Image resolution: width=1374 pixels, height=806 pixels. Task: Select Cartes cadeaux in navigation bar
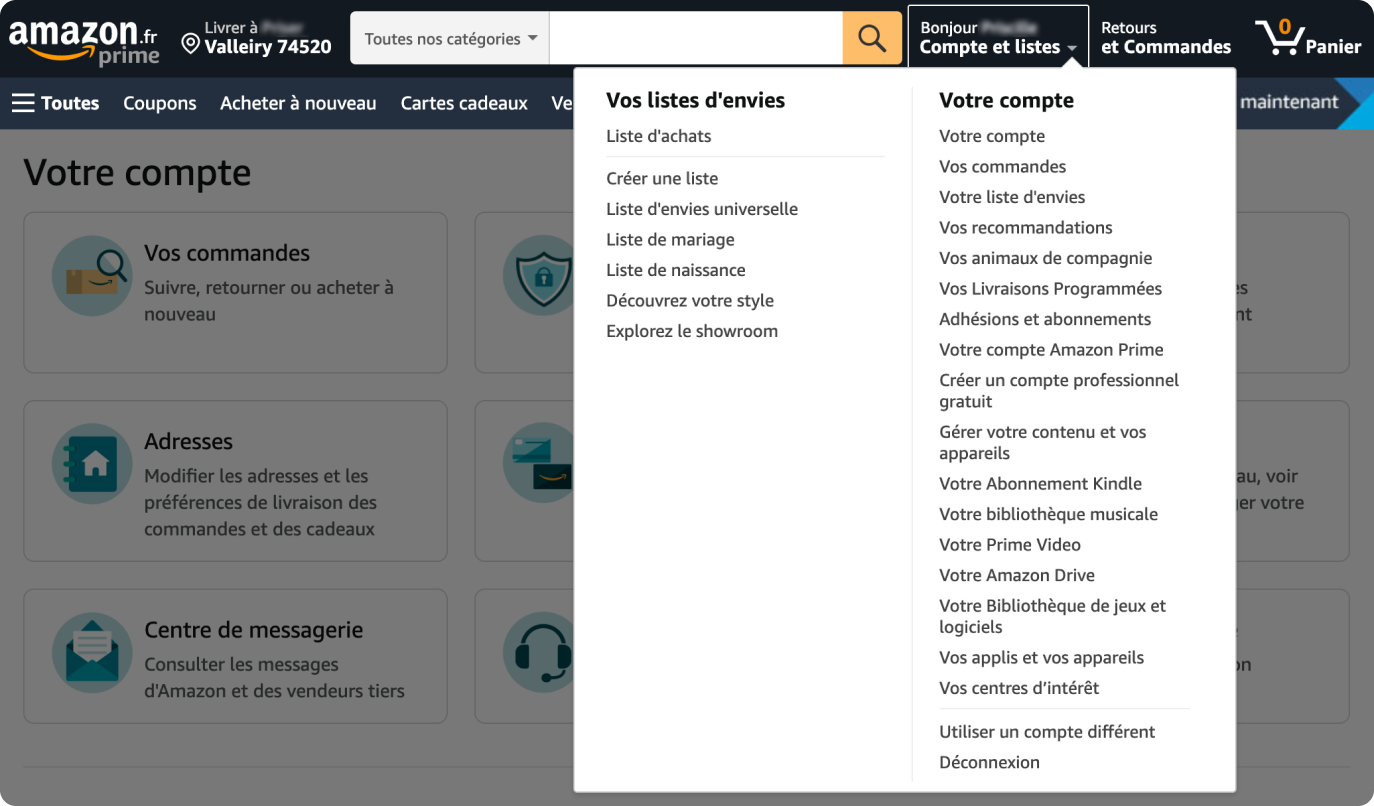click(464, 103)
